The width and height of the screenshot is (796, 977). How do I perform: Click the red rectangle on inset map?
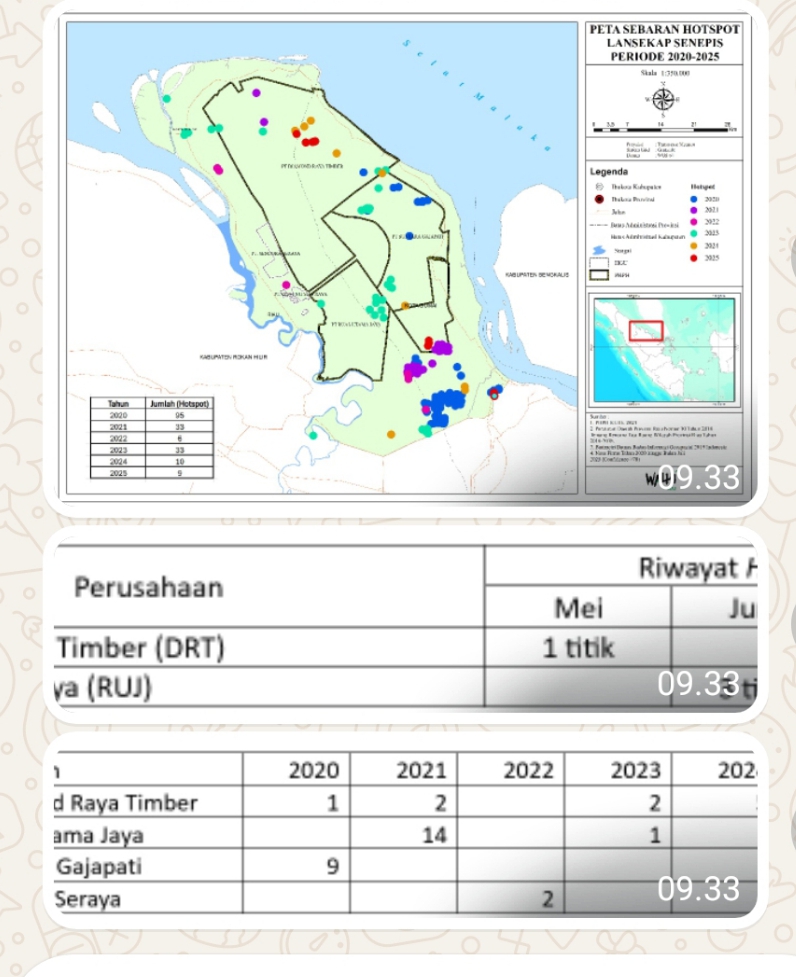(x=646, y=331)
